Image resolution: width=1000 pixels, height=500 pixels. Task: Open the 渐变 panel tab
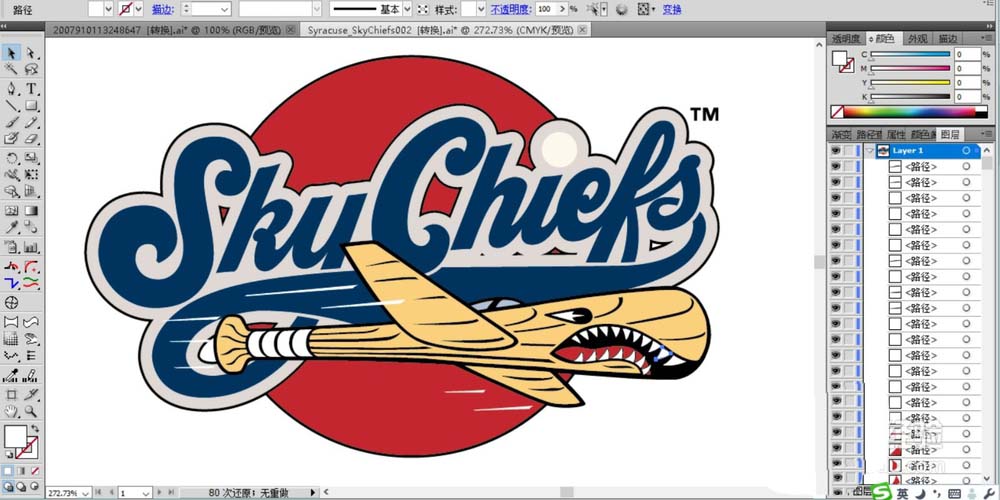point(841,135)
